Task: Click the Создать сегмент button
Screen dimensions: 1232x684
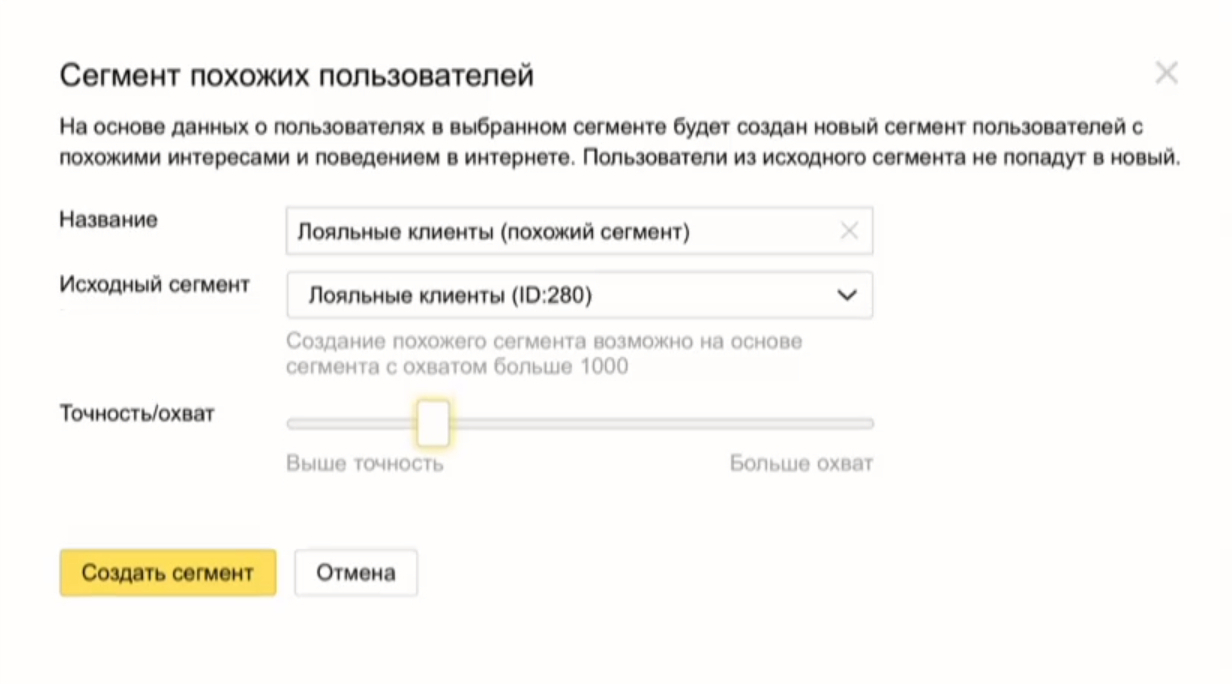Action: [168, 573]
